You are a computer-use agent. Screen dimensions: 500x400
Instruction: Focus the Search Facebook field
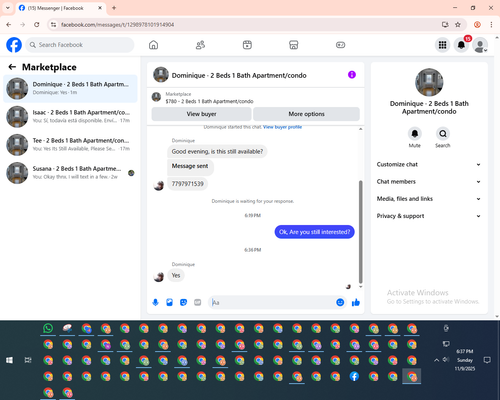pos(80,45)
